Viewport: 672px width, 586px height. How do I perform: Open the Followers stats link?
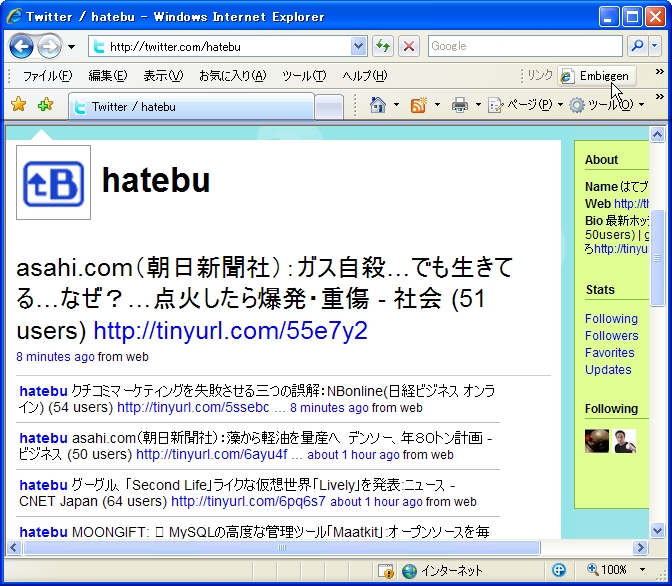[612, 336]
